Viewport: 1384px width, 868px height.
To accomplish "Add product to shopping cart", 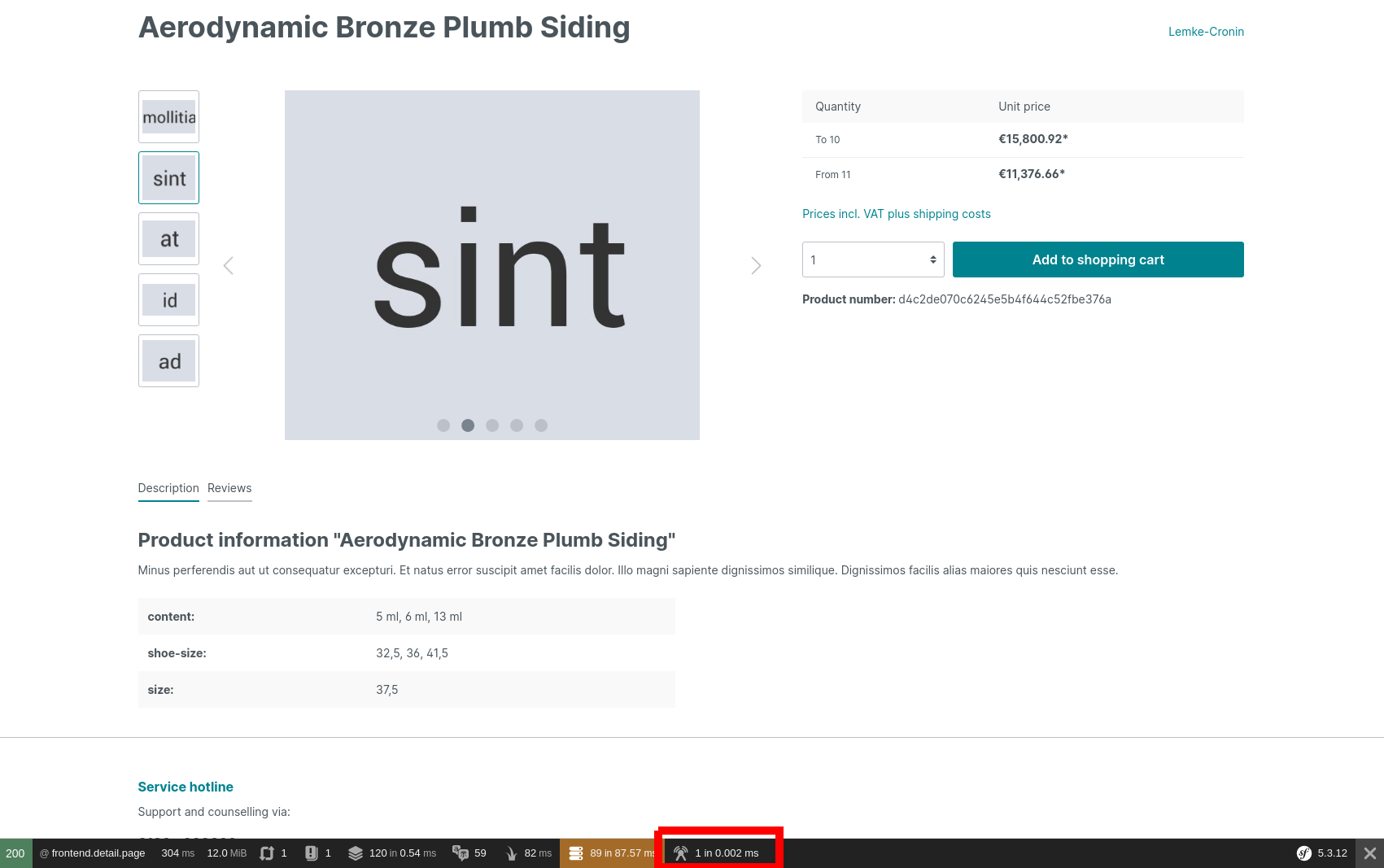I will 1098,260.
